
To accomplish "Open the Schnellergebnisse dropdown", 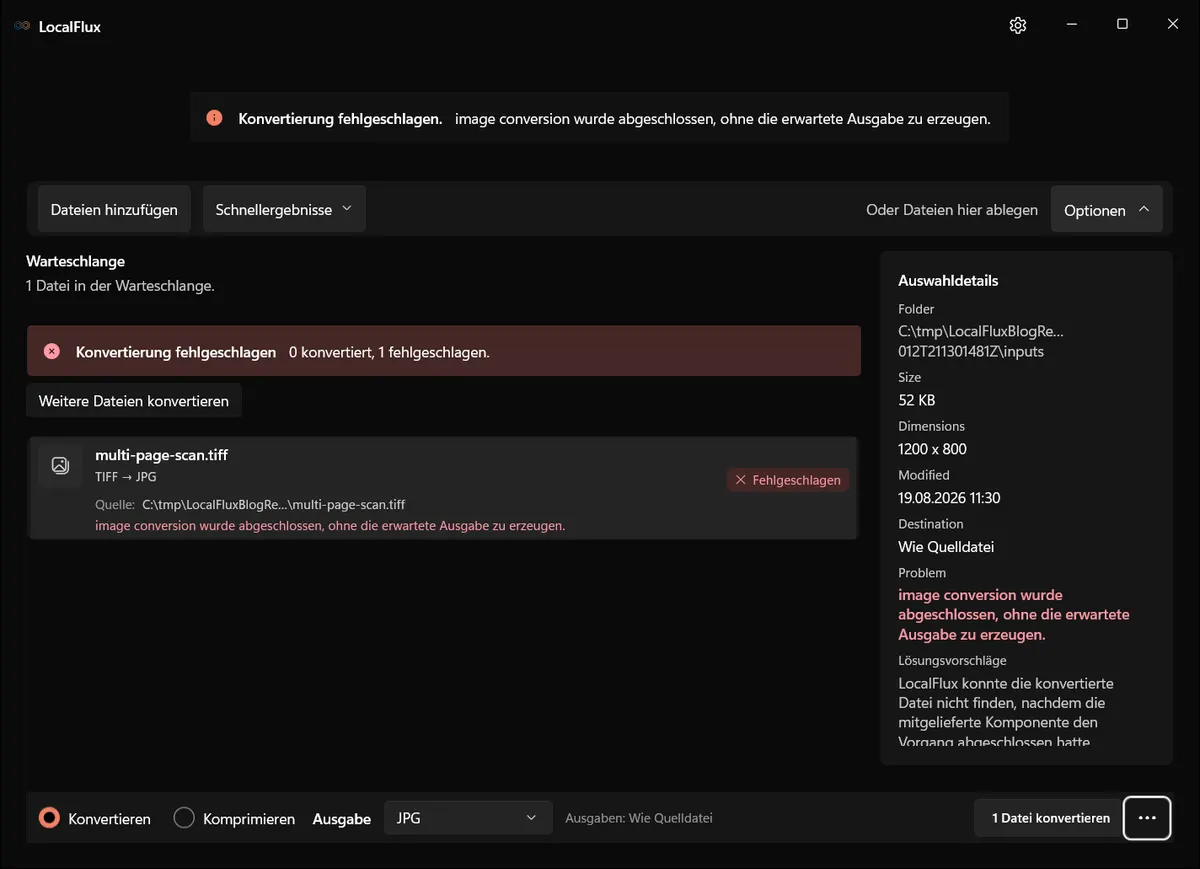I will click(x=284, y=209).
